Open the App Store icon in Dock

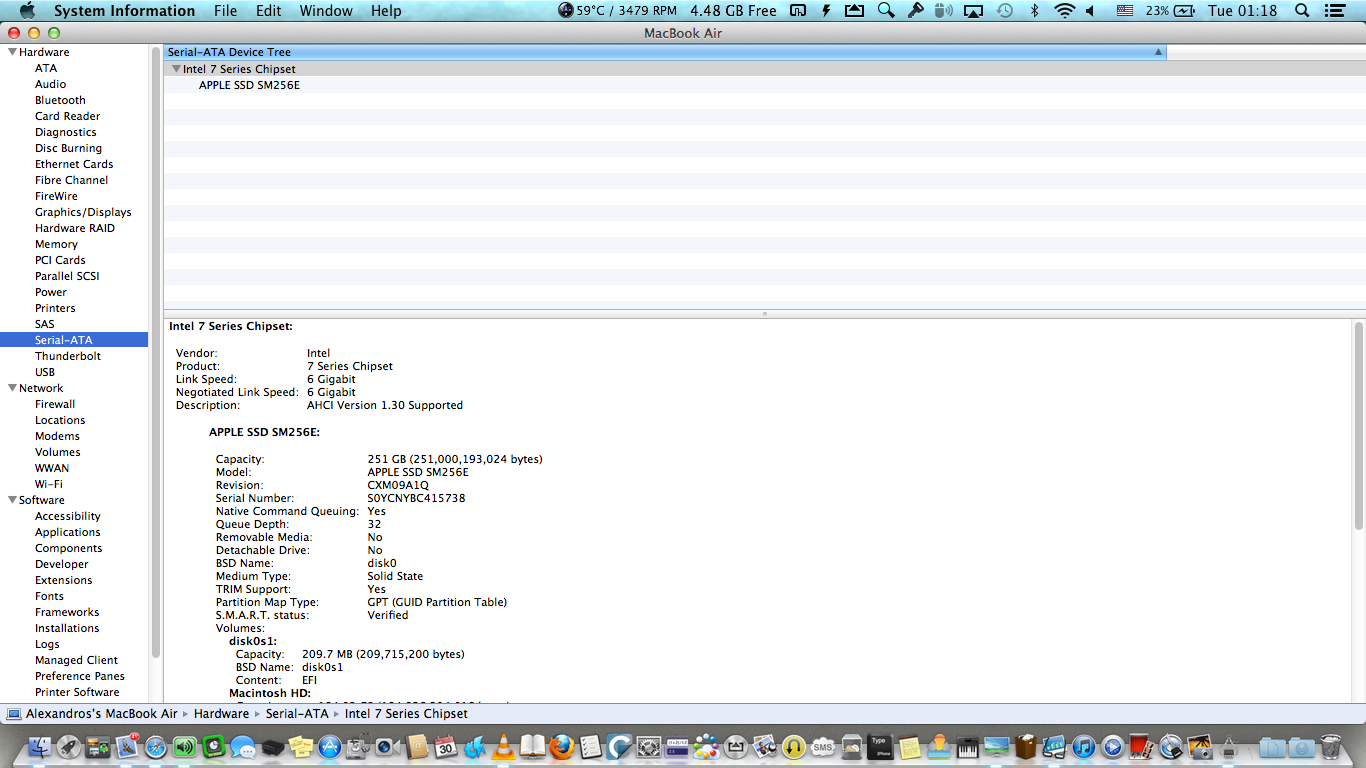tap(330, 747)
